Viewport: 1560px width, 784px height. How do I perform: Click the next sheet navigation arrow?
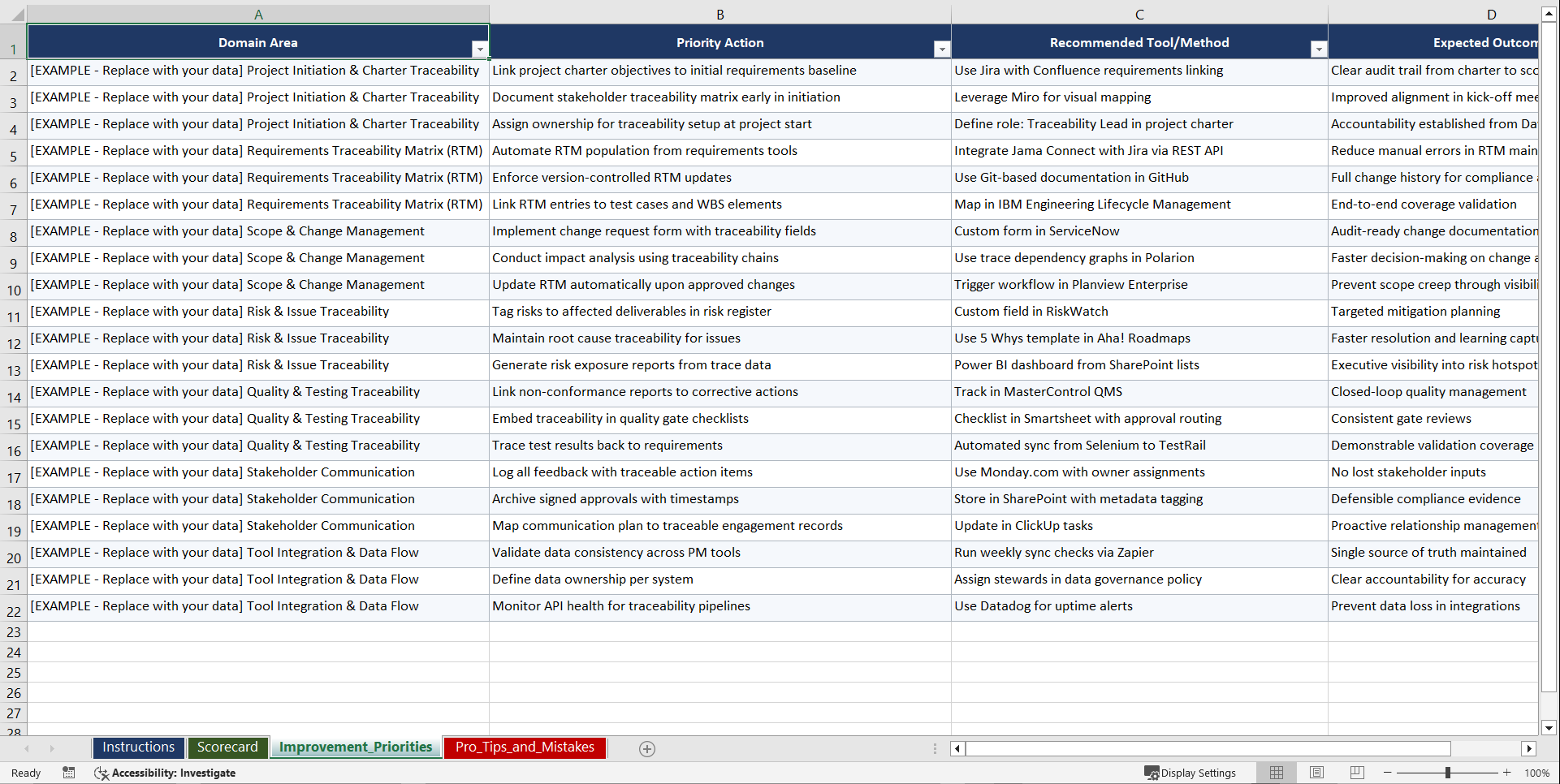pyautogui.click(x=52, y=748)
